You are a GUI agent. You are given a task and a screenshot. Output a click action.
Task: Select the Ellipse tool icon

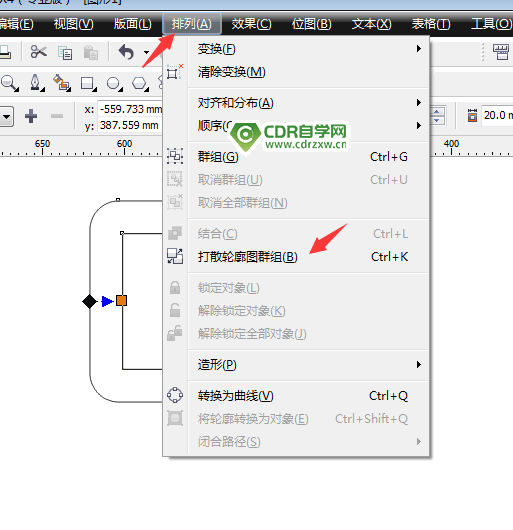[x=114, y=83]
